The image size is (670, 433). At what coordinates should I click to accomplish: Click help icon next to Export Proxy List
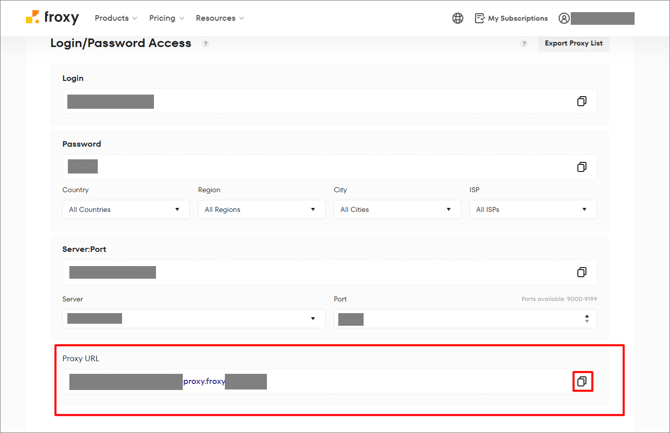point(524,44)
